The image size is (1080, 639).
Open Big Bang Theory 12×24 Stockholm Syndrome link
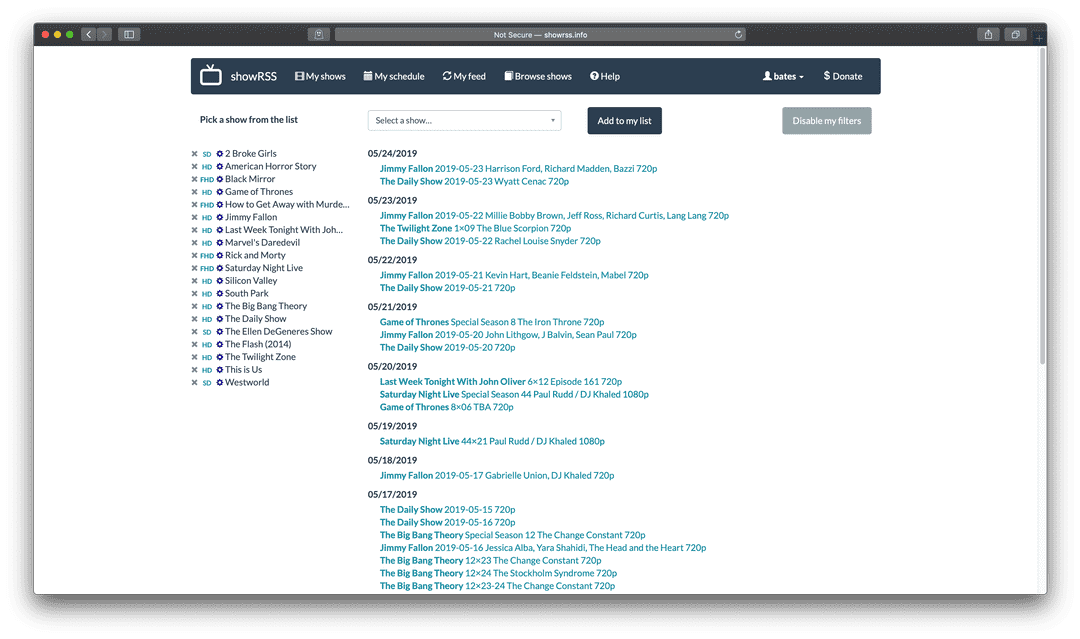(x=498, y=574)
